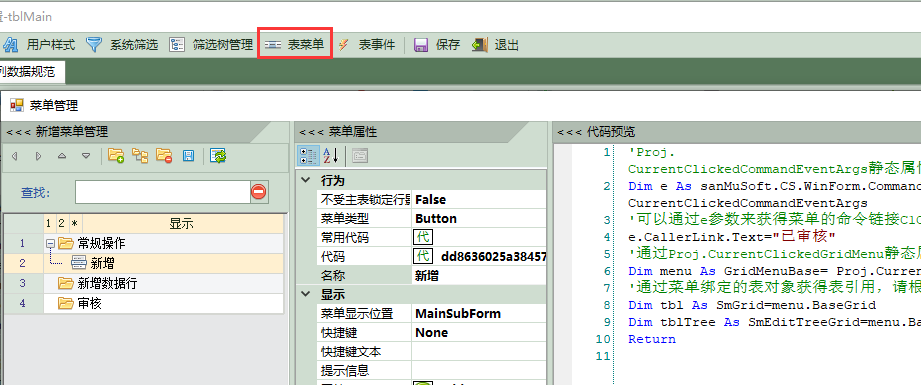921x385 pixels.
Task: Click code line 4 with e.CallerLink.Text
Action: click(731, 237)
